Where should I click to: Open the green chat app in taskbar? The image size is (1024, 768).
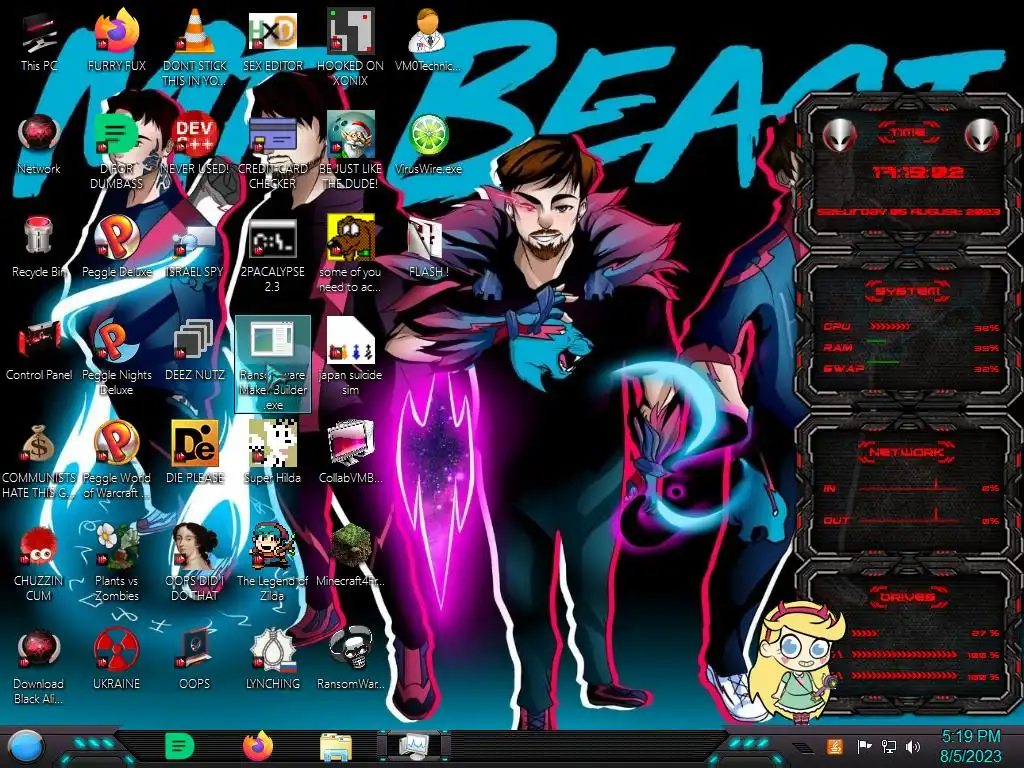click(179, 746)
